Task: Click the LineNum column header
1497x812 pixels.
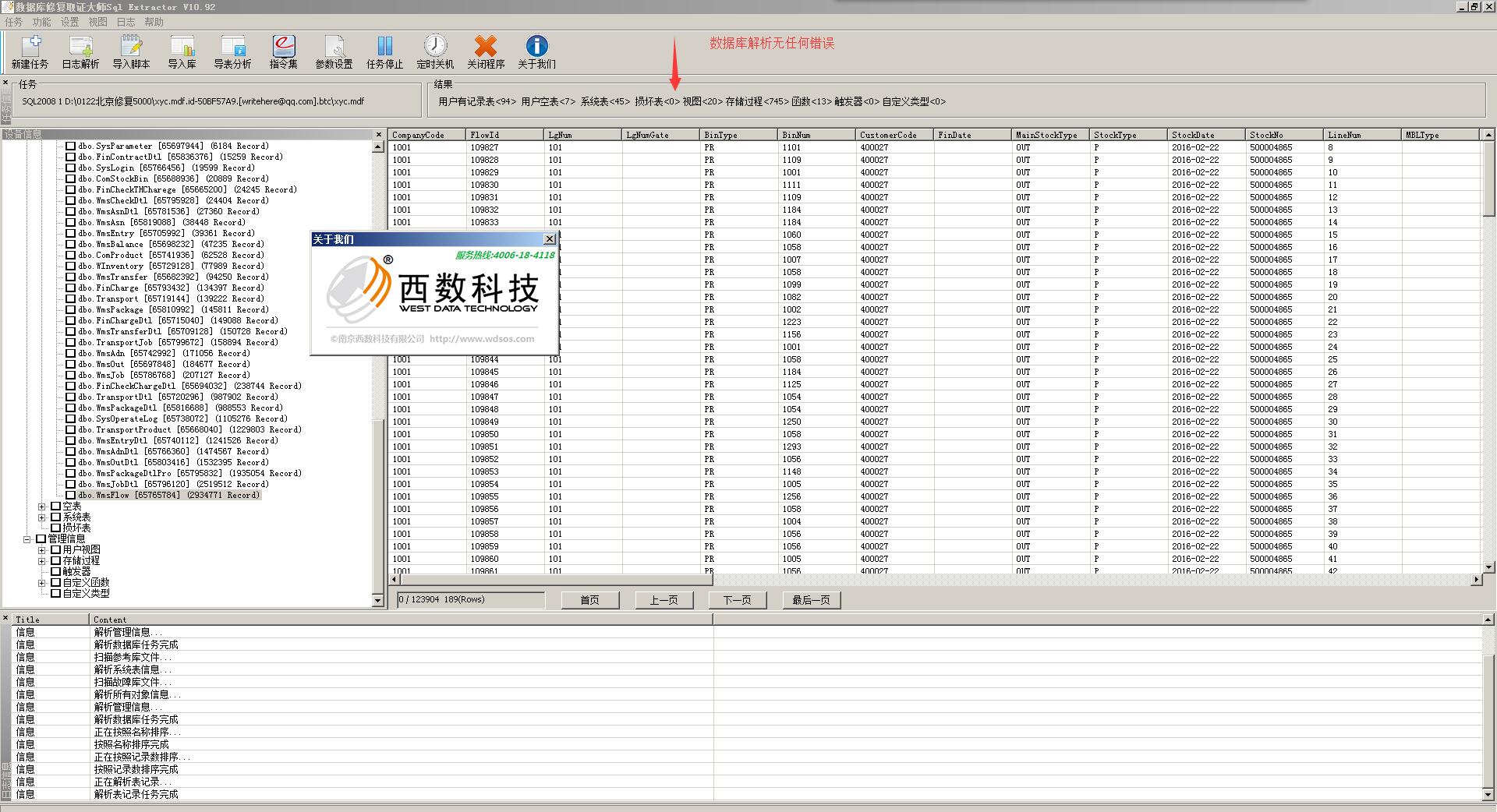Action: (1362, 135)
